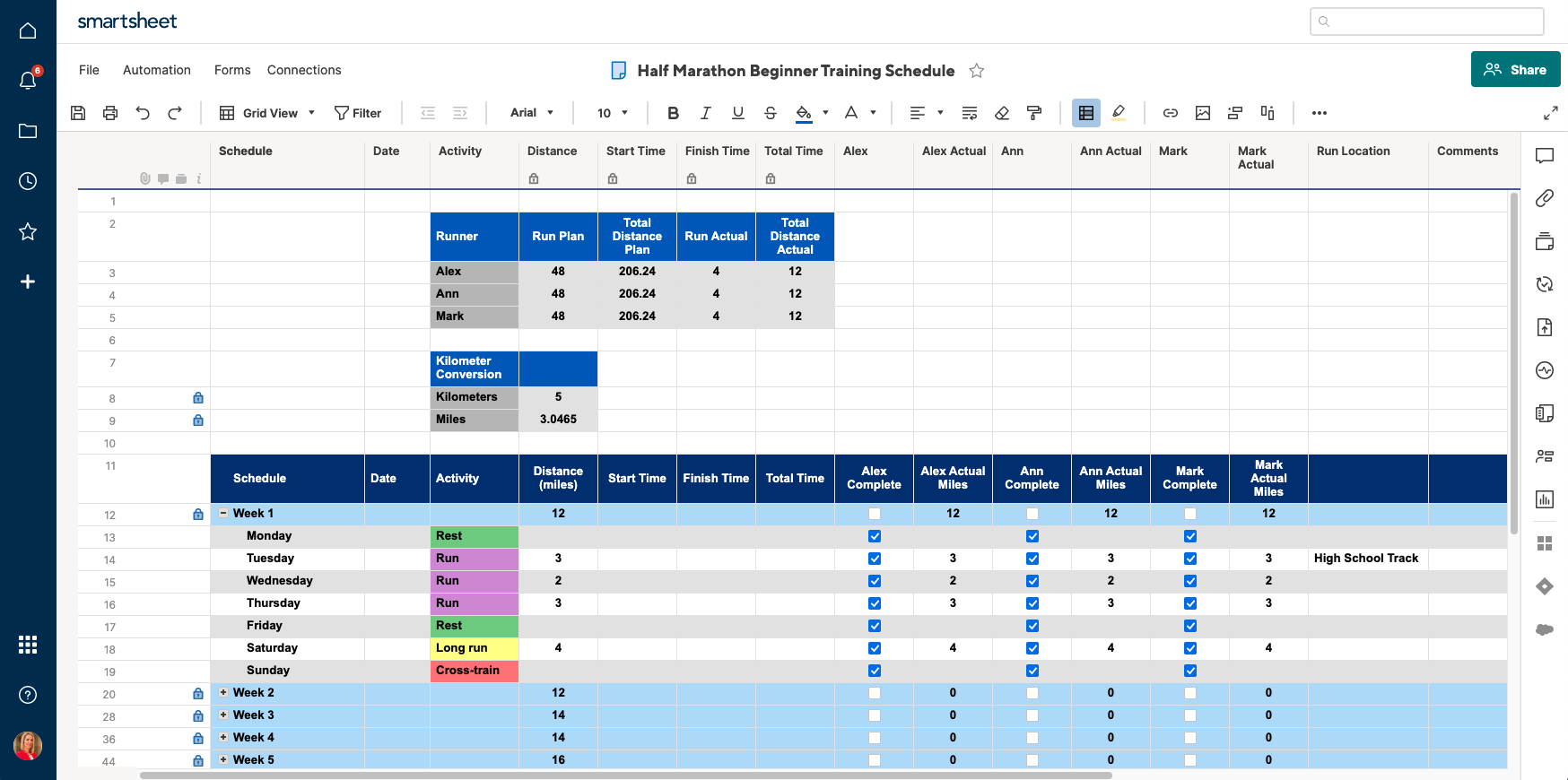Collapse the Week 1 row
Viewport: 1568px width, 780px height.
click(223, 514)
